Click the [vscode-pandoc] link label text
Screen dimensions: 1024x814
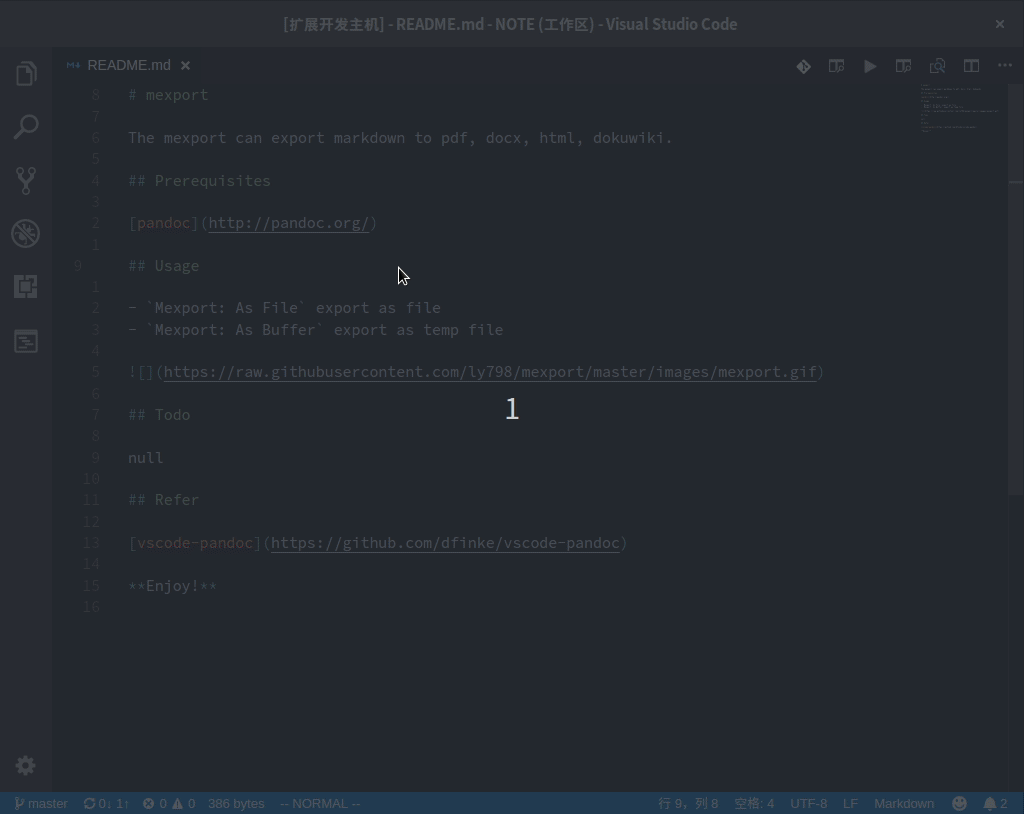(x=195, y=543)
